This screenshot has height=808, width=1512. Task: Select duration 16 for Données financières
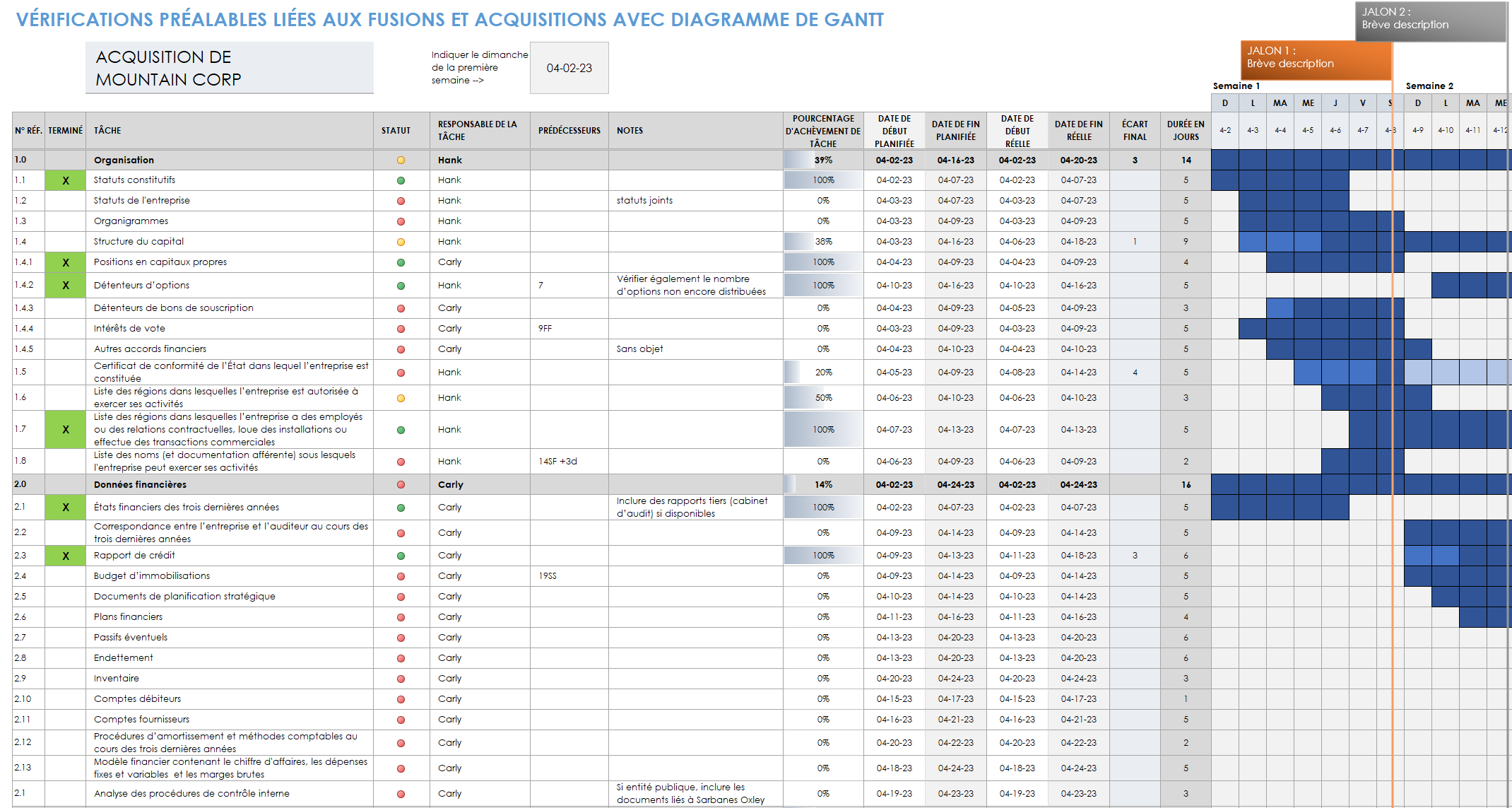(1186, 485)
